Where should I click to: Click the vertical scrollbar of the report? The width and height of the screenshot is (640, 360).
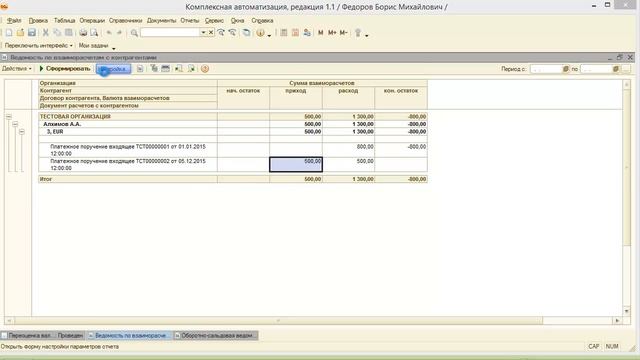click(627, 198)
